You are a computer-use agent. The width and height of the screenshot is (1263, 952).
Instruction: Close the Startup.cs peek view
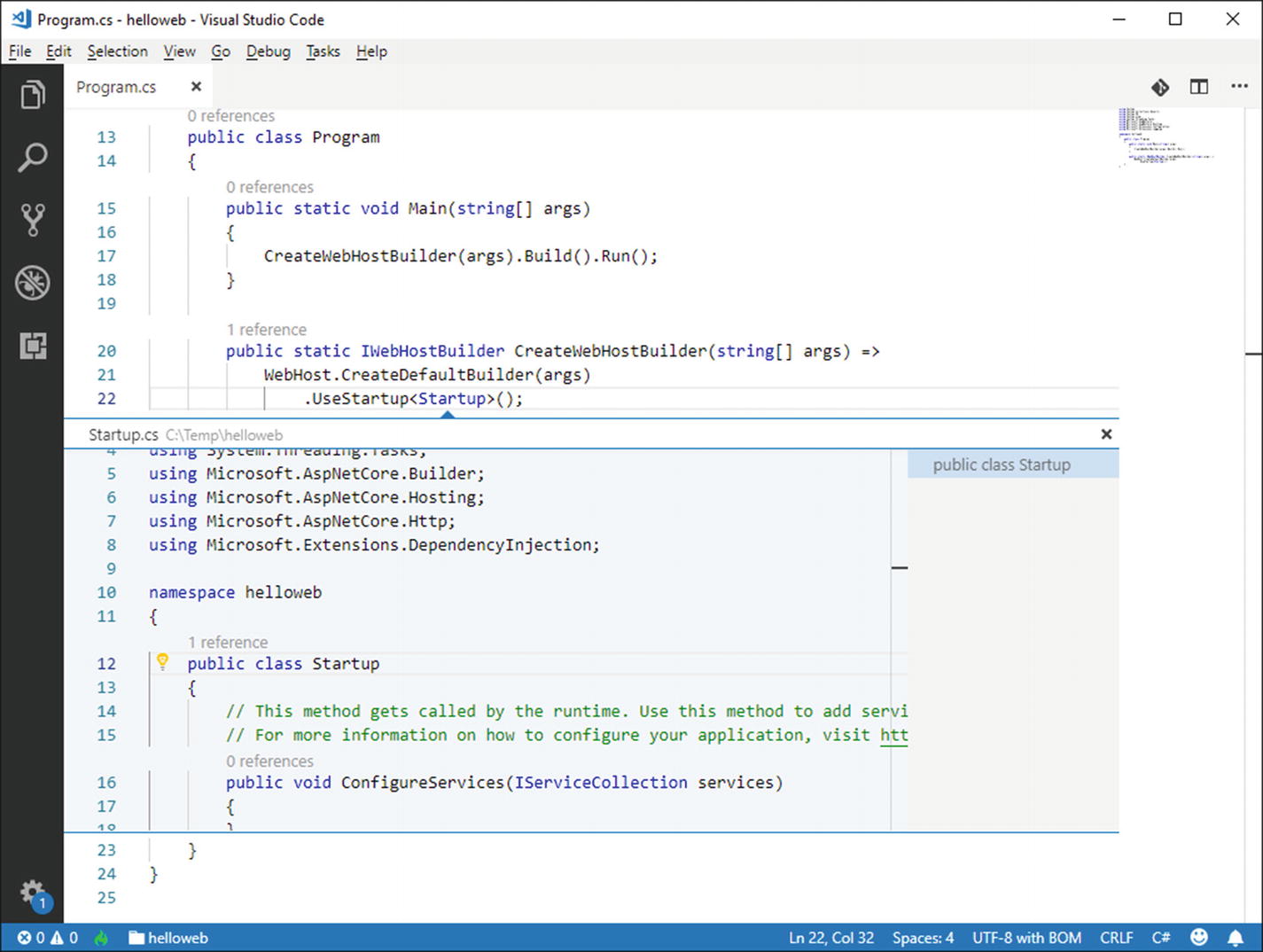[x=1106, y=434]
